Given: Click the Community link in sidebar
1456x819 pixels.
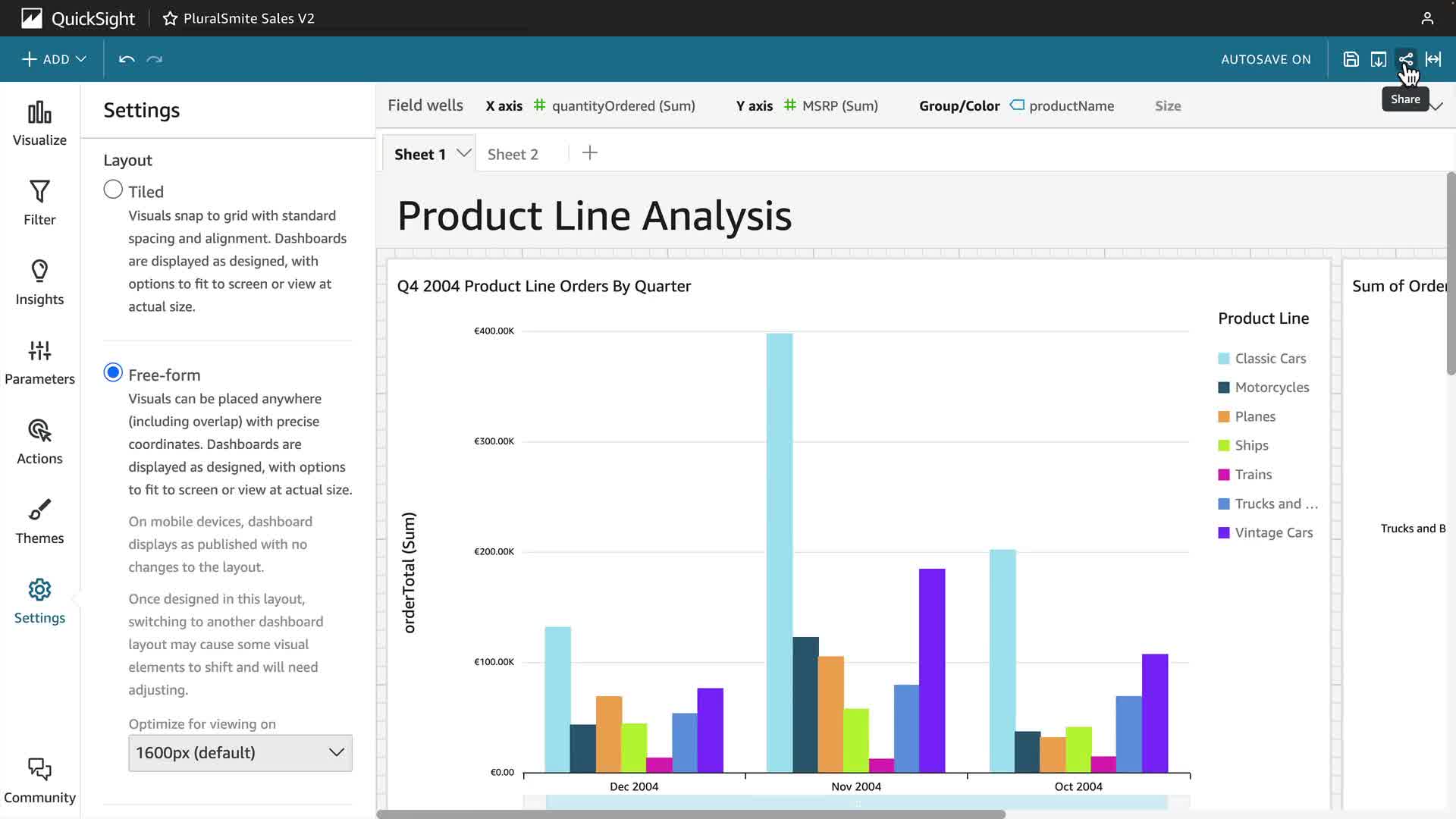Looking at the screenshot, I should click(39, 781).
